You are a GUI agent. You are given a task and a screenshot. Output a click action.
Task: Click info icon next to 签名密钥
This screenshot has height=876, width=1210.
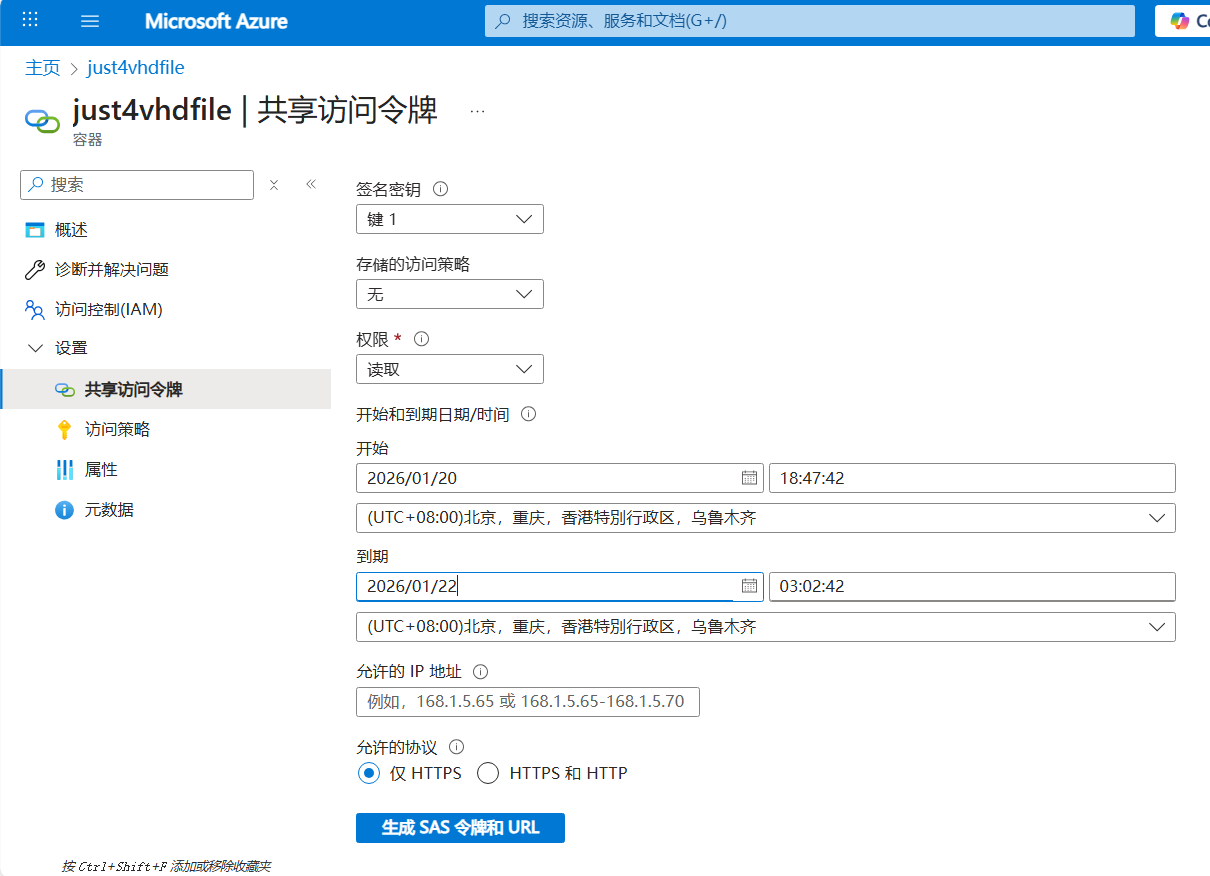tap(440, 189)
